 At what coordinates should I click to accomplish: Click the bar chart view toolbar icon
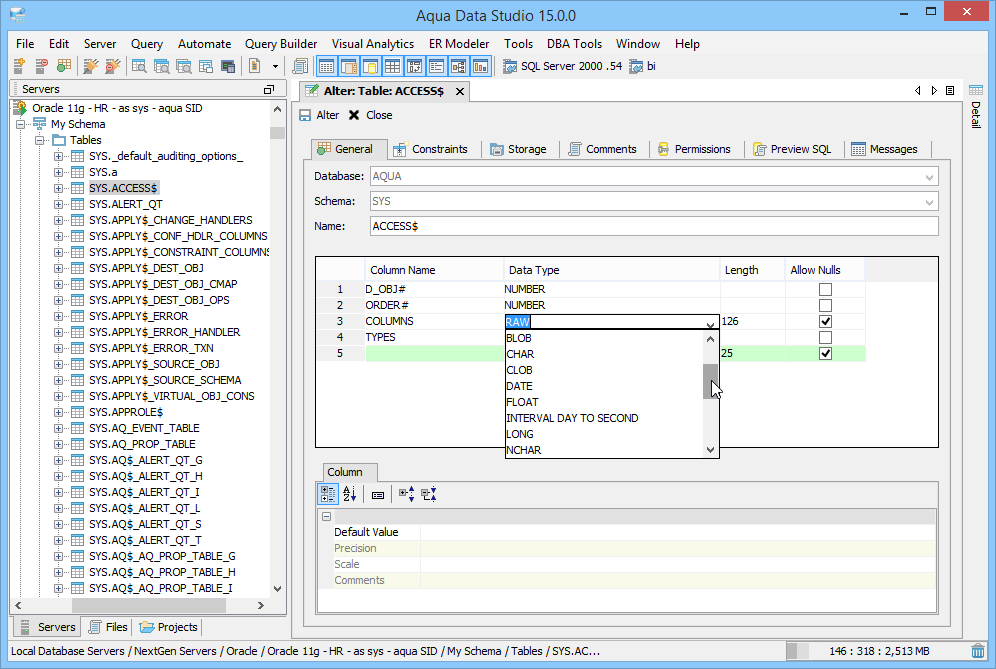(481, 65)
